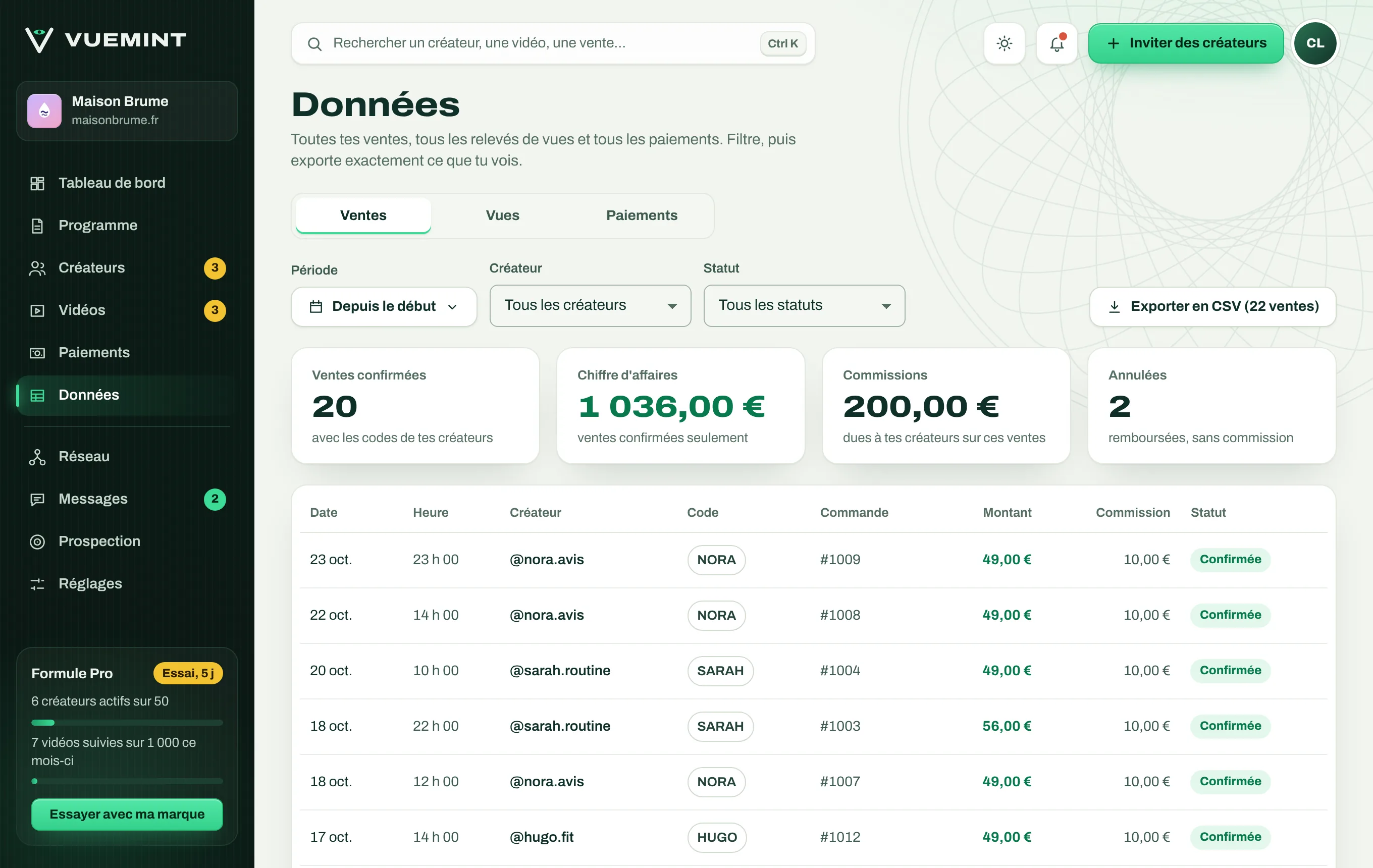Image resolution: width=1373 pixels, height=868 pixels.
Task: Switch to the Paiements data tab
Action: pyautogui.click(x=642, y=215)
